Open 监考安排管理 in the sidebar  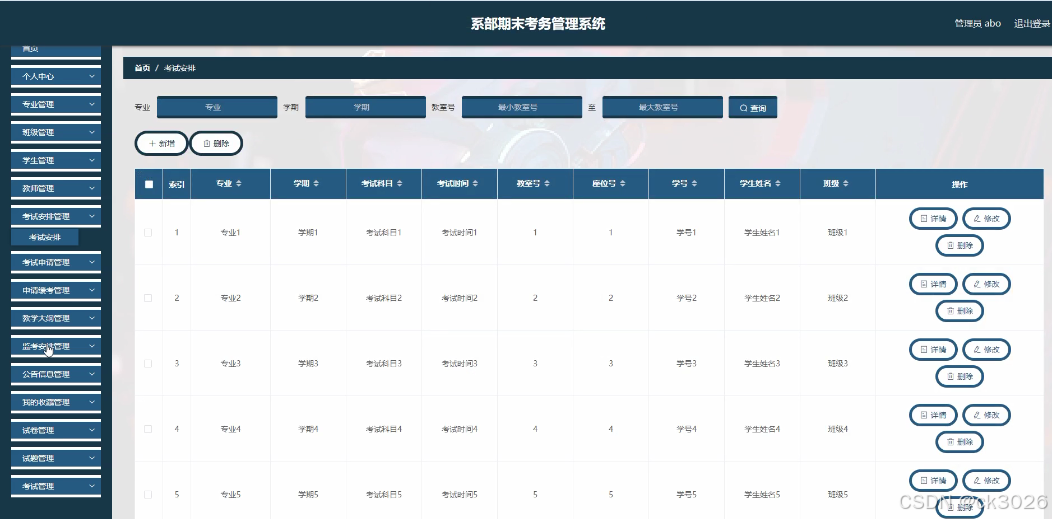[56, 347]
